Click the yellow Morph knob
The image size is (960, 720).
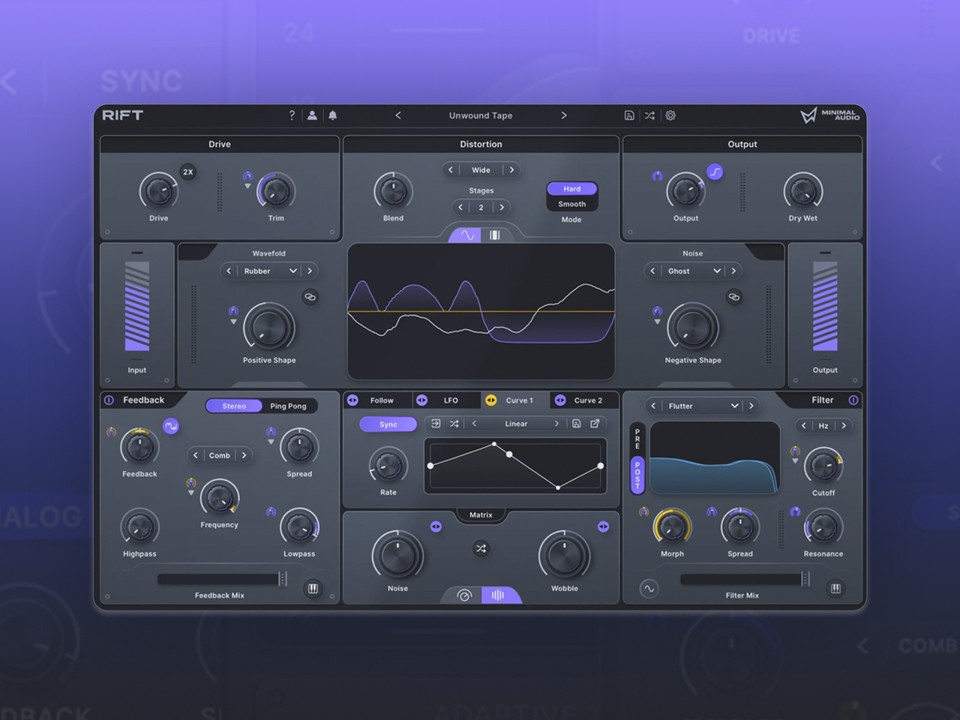tap(672, 527)
